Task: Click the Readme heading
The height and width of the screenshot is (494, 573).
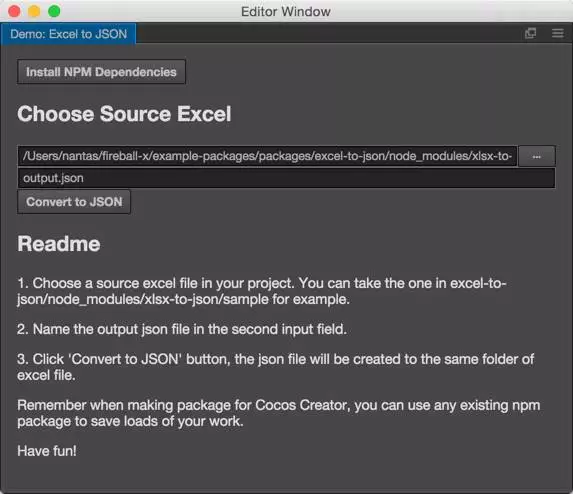Action: click(x=58, y=244)
